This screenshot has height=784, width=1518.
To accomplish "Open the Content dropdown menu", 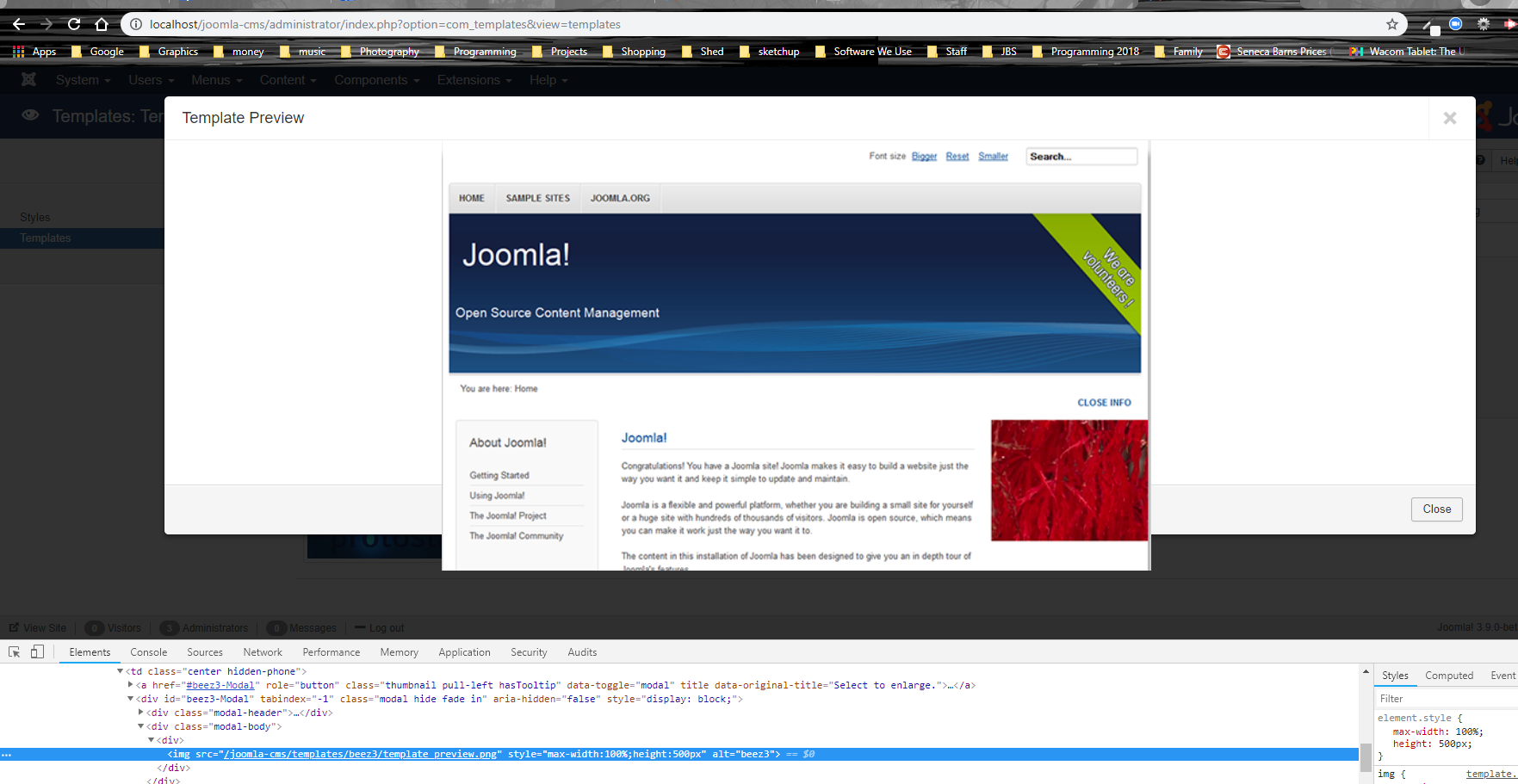I will pos(288,80).
